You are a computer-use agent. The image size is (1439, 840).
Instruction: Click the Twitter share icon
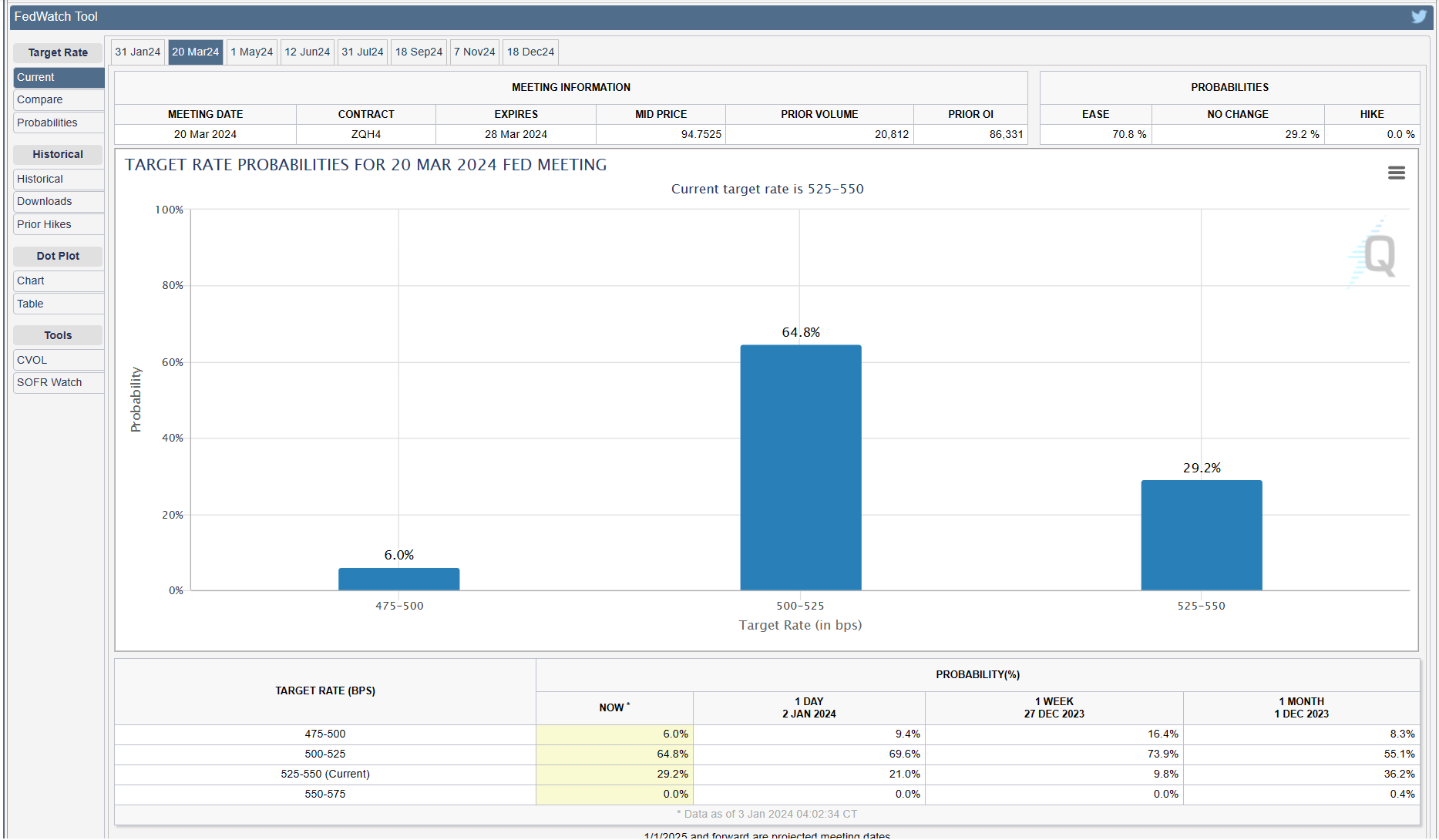point(1419,16)
